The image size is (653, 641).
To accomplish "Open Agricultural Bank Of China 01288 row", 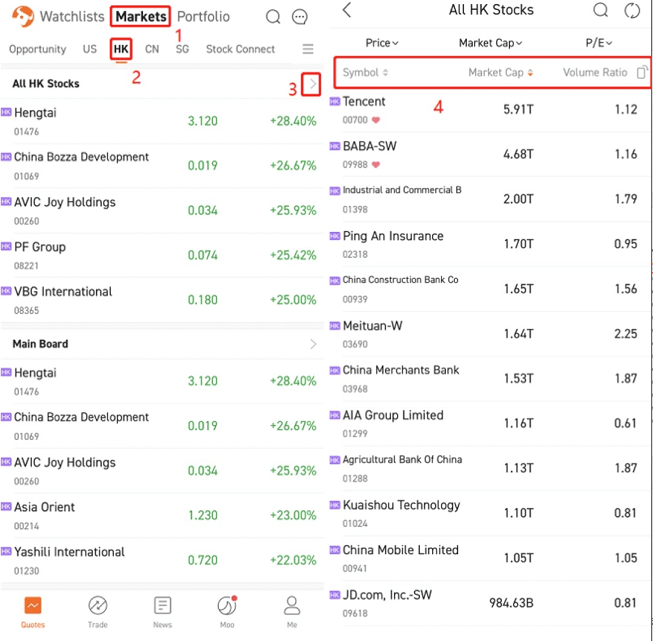I will [490, 469].
